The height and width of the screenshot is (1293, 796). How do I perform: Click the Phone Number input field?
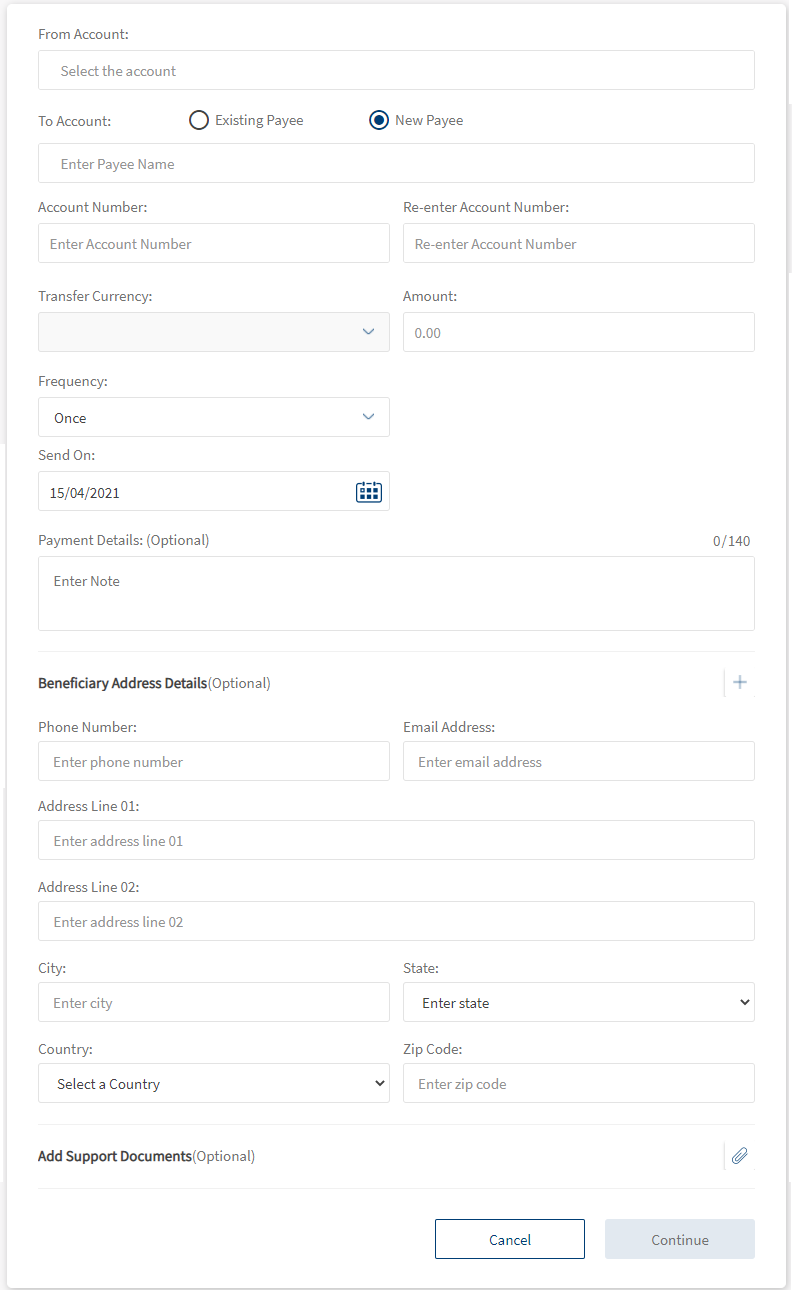pos(213,762)
